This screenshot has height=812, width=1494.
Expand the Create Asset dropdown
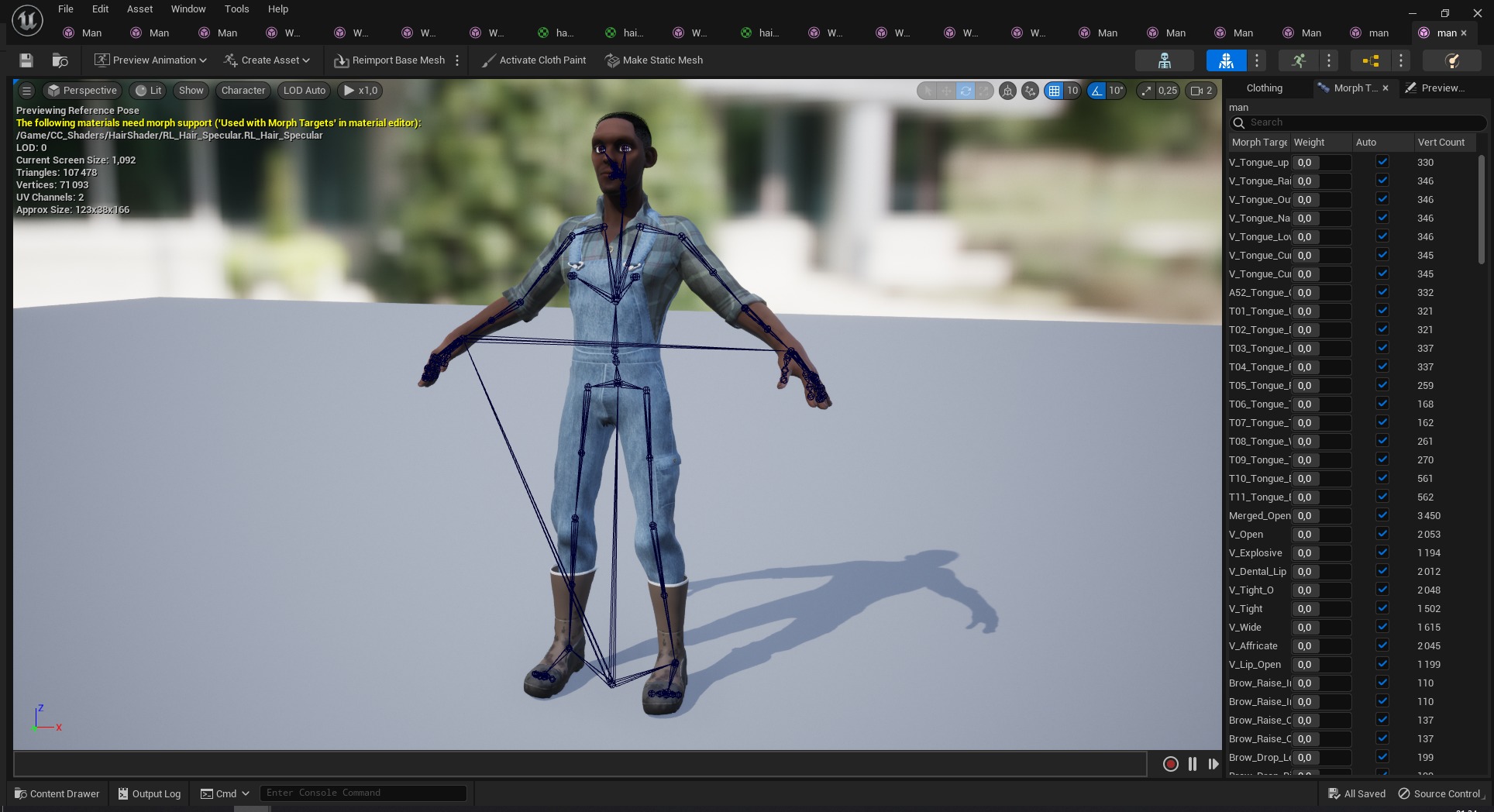pos(267,60)
